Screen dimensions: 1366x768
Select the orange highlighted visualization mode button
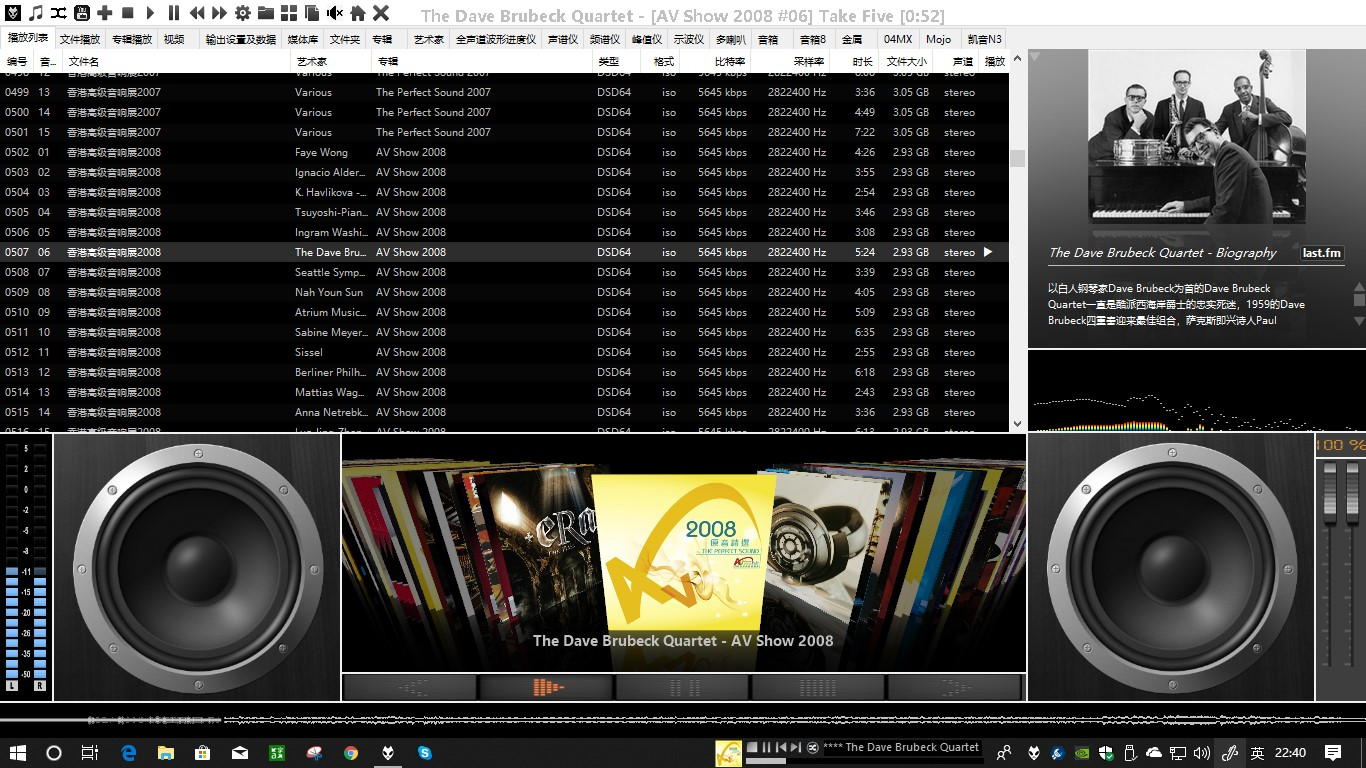pyautogui.click(x=546, y=687)
